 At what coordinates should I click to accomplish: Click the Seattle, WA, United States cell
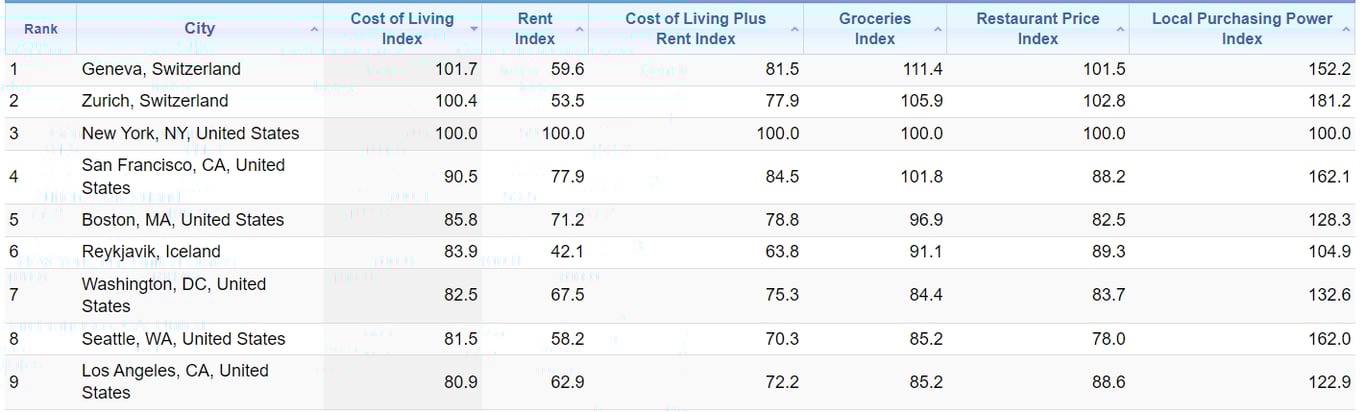click(183, 339)
